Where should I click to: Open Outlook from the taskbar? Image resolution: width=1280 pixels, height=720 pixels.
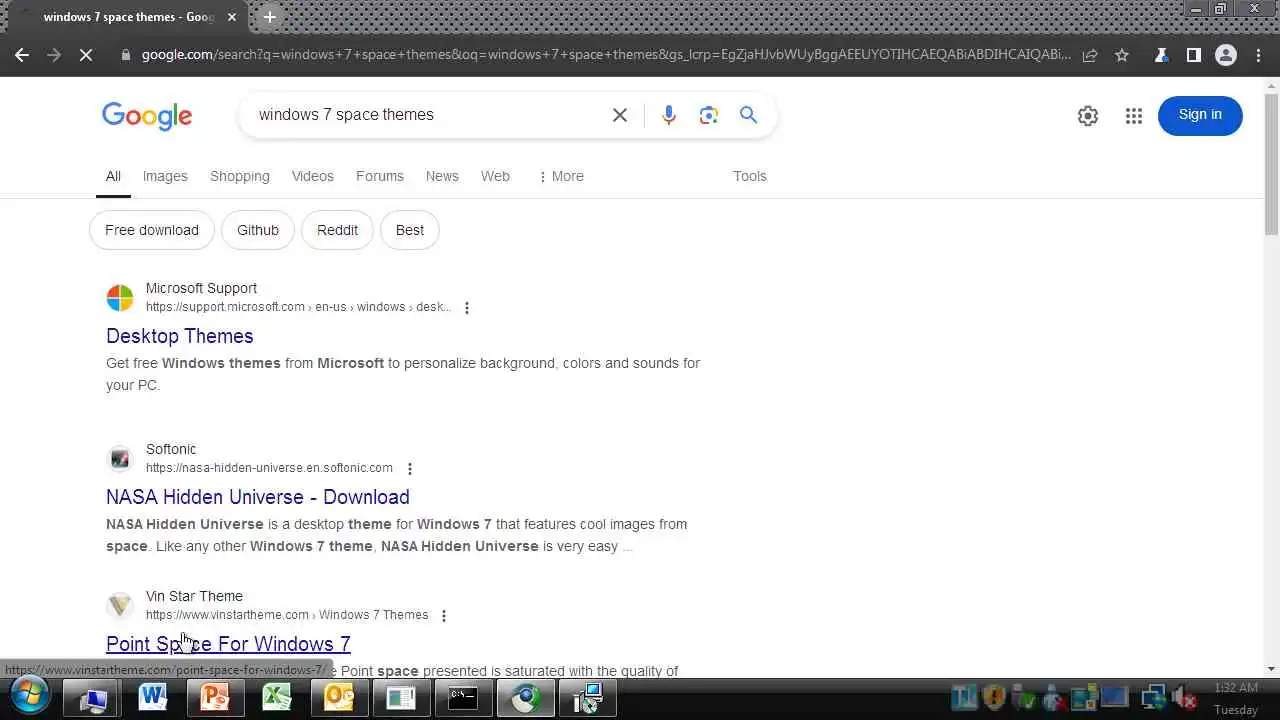tap(339, 697)
